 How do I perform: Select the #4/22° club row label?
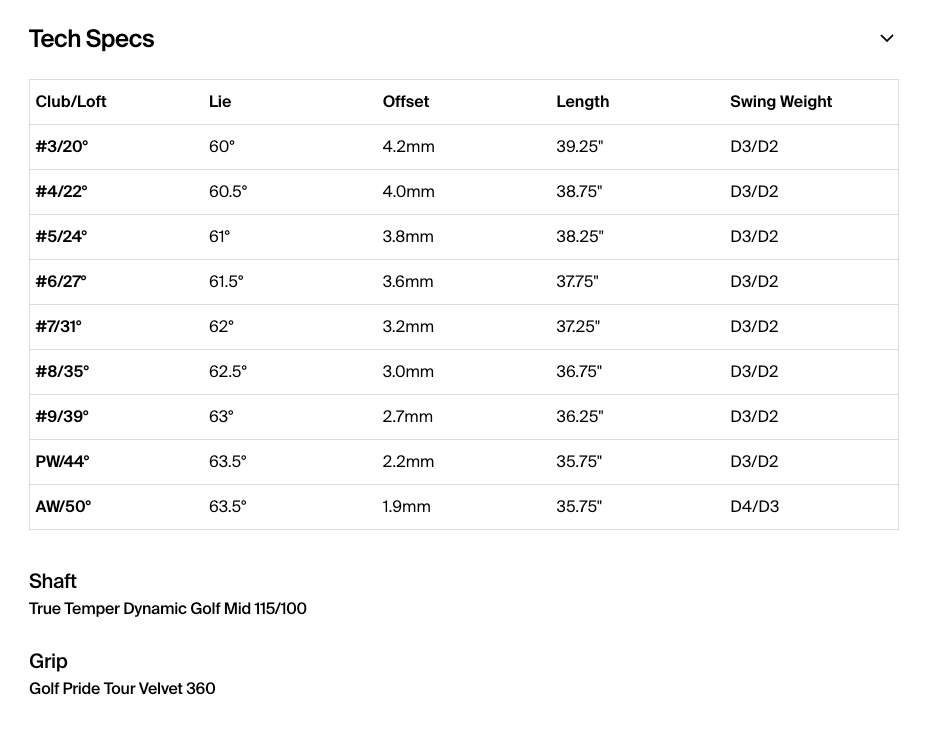[61, 191]
